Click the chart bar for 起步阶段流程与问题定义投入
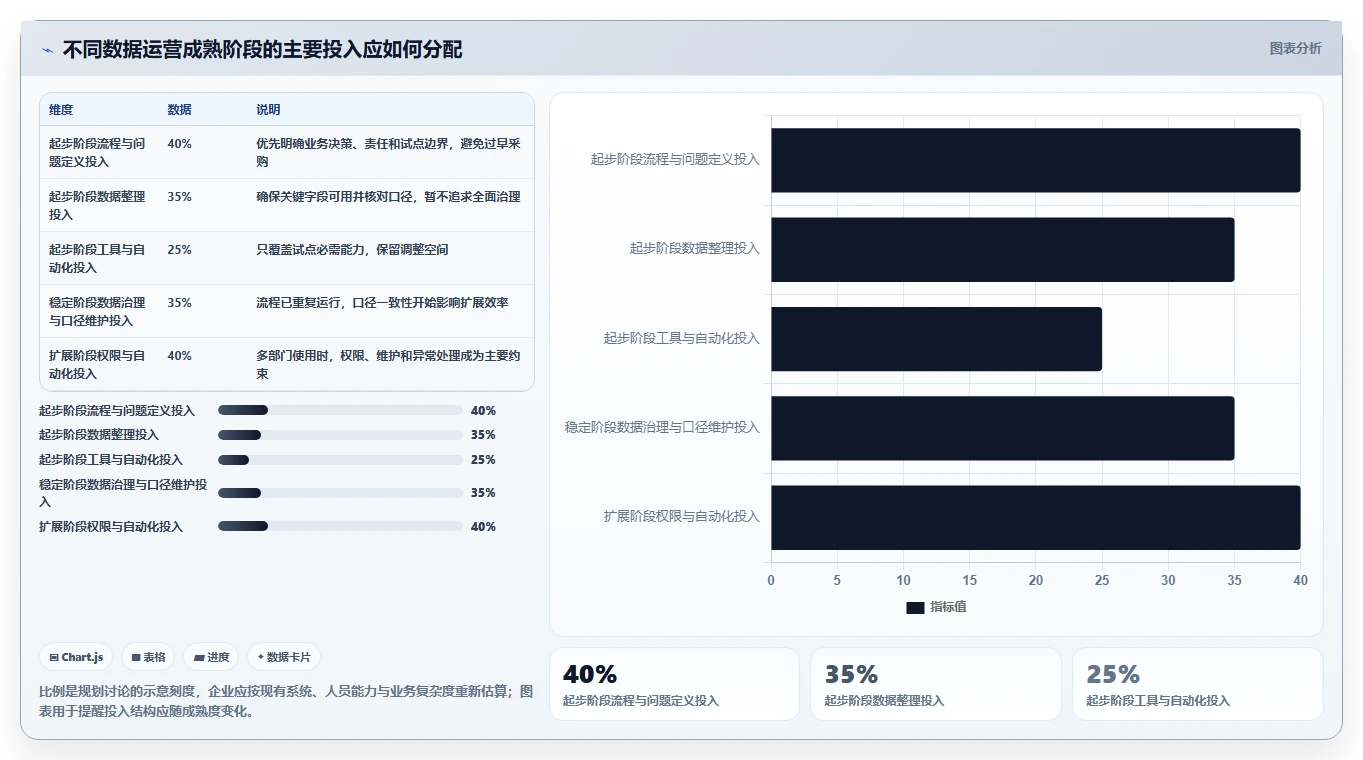Image resolution: width=1363 pixels, height=760 pixels. point(1035,160)
